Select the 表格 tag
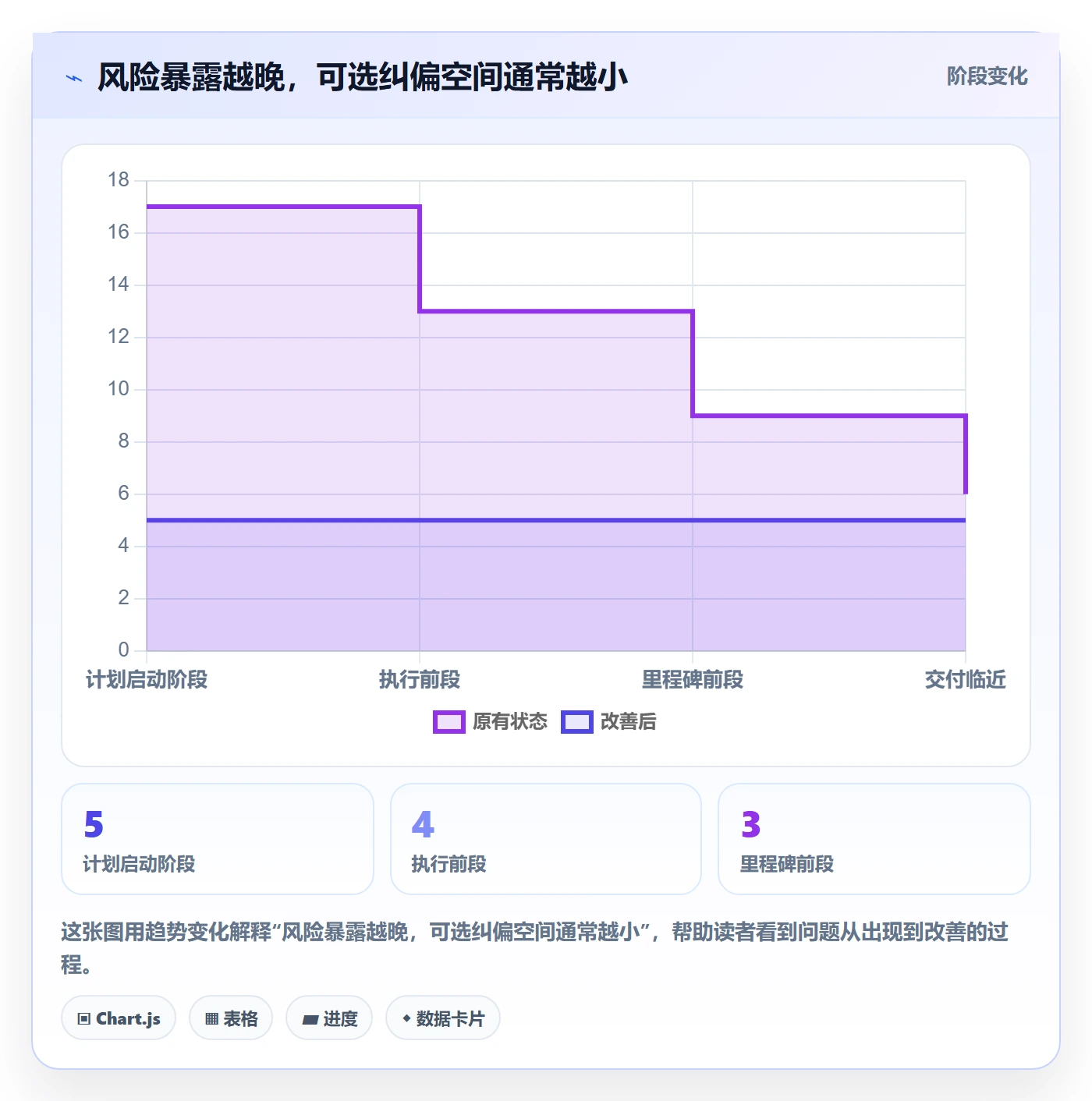Image resolution: width=1092 pixels, height=1101 pixels. 231,1018
